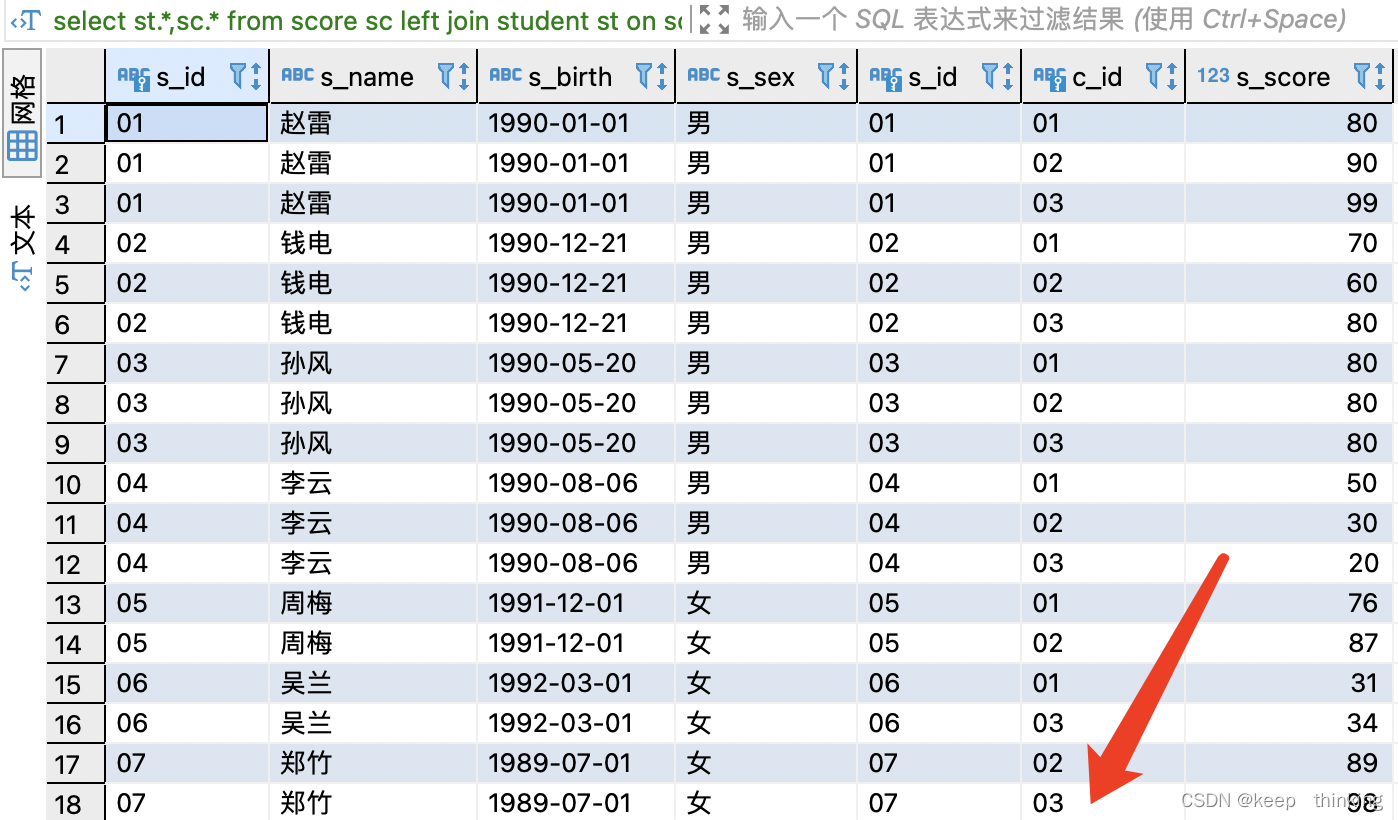
Task: Click the sort arrows on the s_birth column
Action: [660, 76]
